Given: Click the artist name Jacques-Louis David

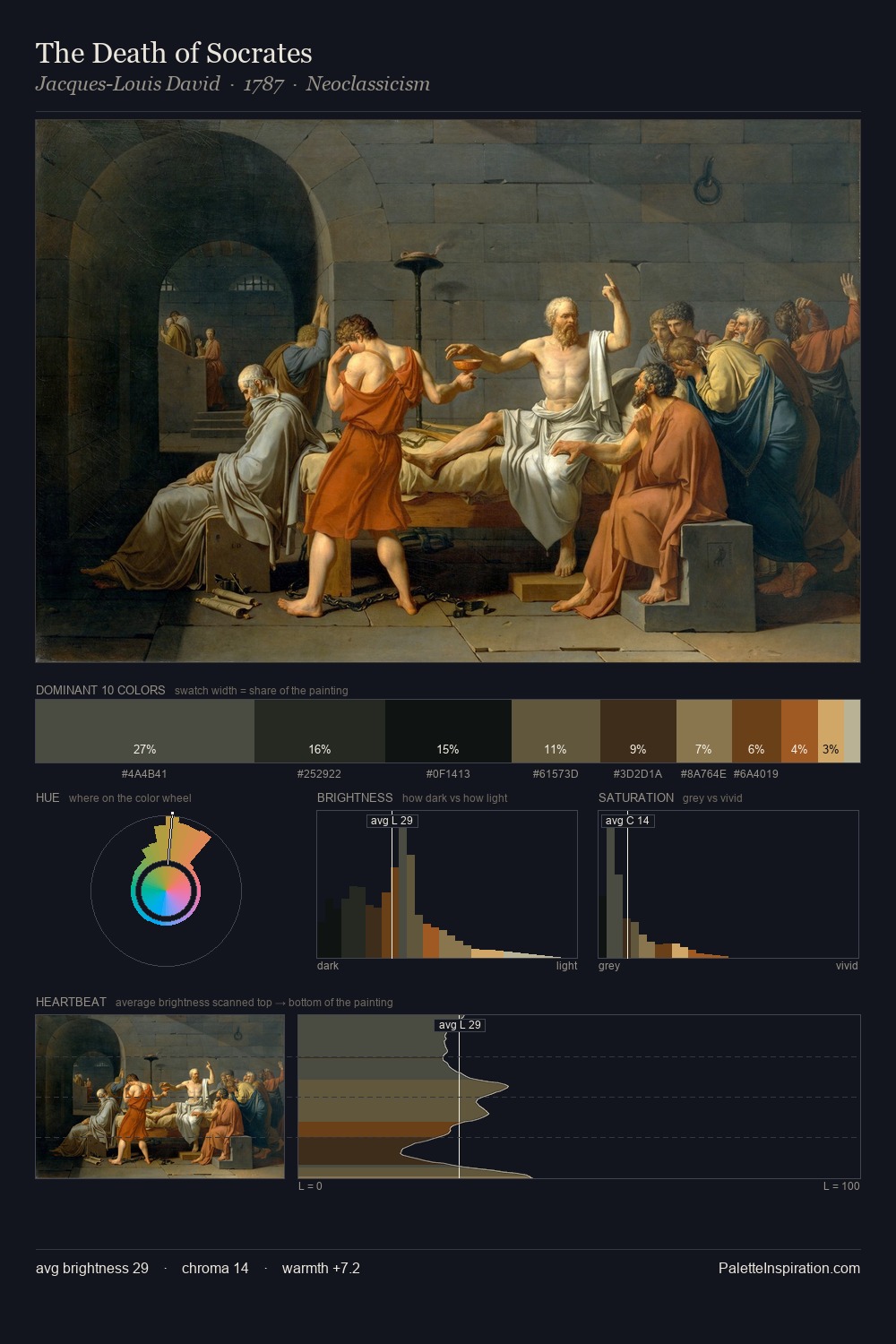Looking at the screenshot, I should coord(128,84).
